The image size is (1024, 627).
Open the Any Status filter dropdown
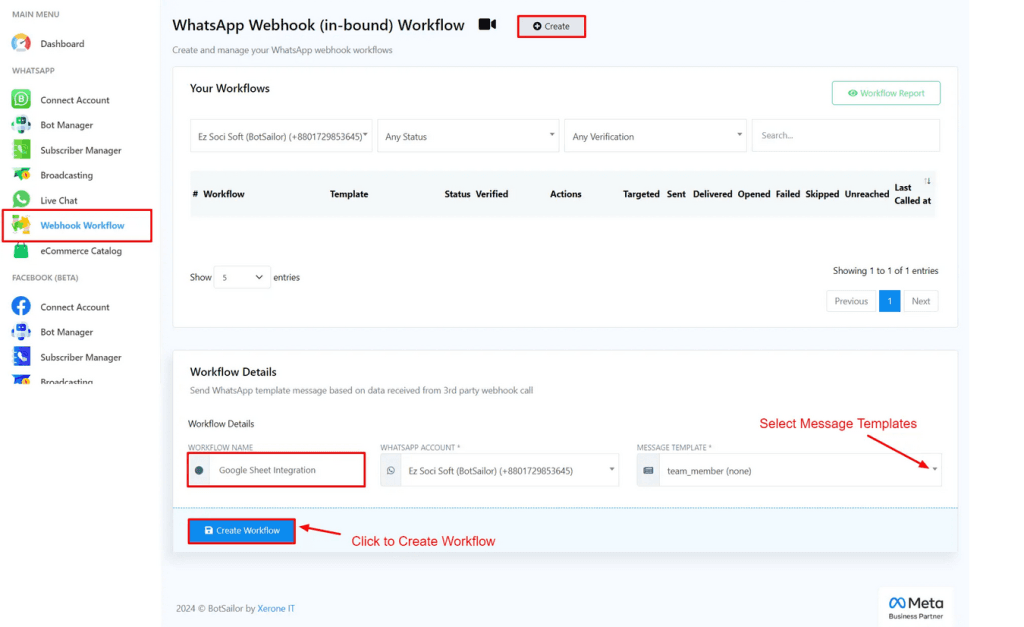(467, 136)
